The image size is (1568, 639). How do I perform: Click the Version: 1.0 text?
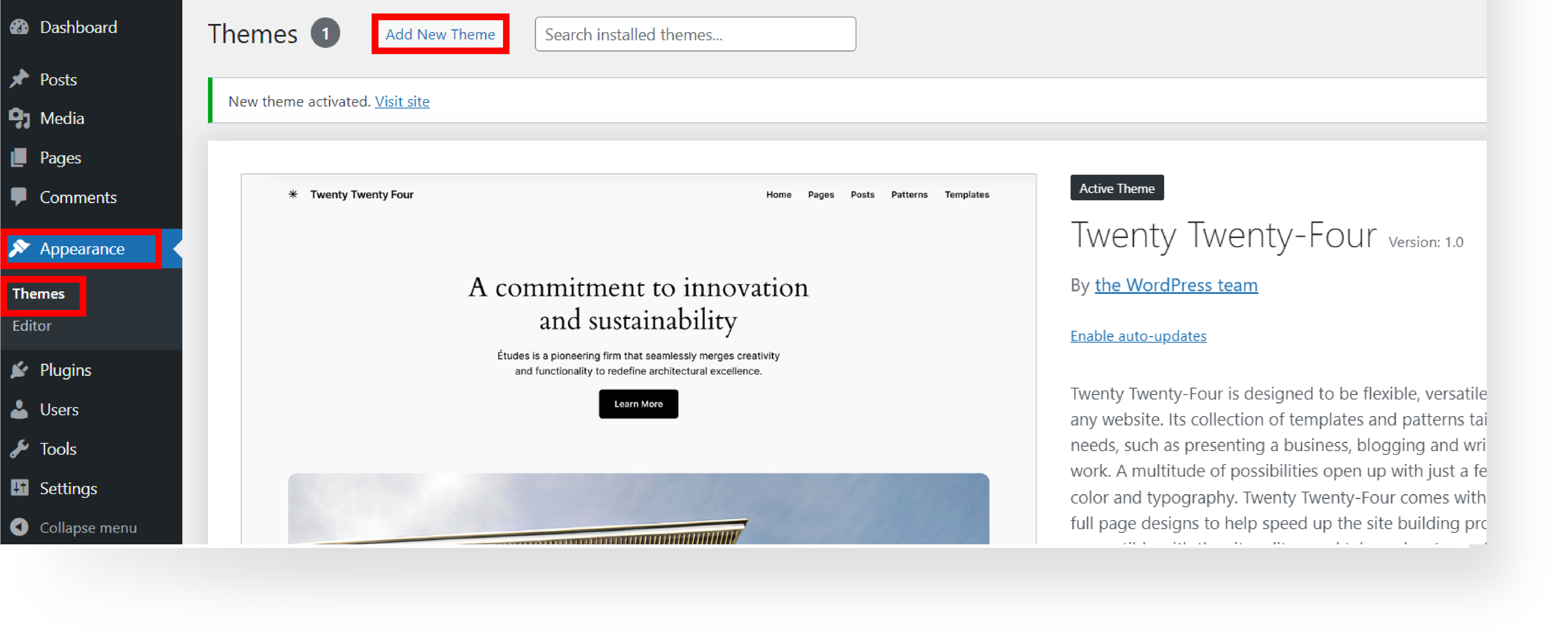click(1426, 242)
